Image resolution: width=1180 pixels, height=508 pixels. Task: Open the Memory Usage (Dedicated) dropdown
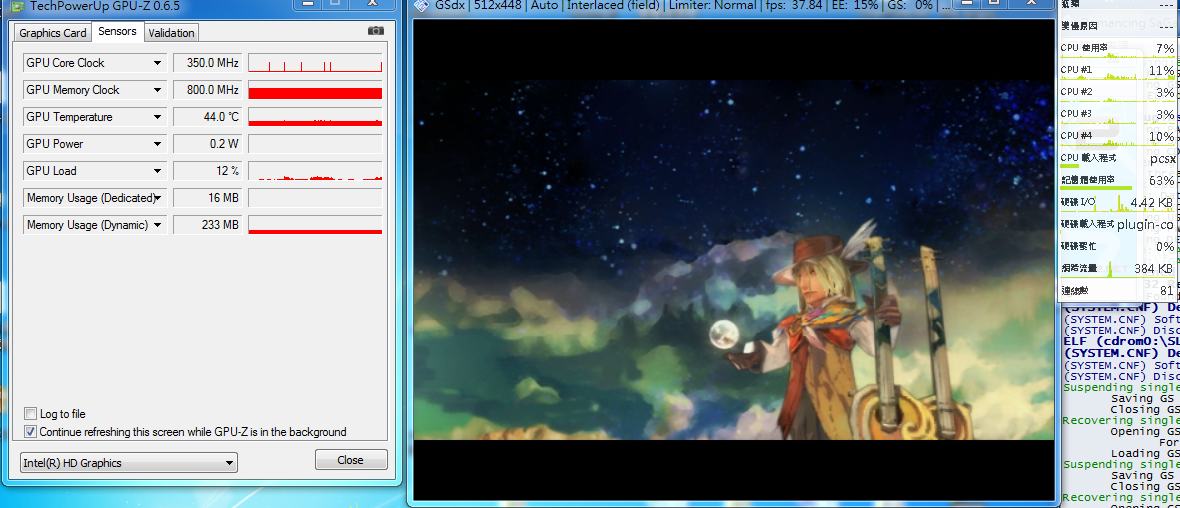tap(157, 199)
